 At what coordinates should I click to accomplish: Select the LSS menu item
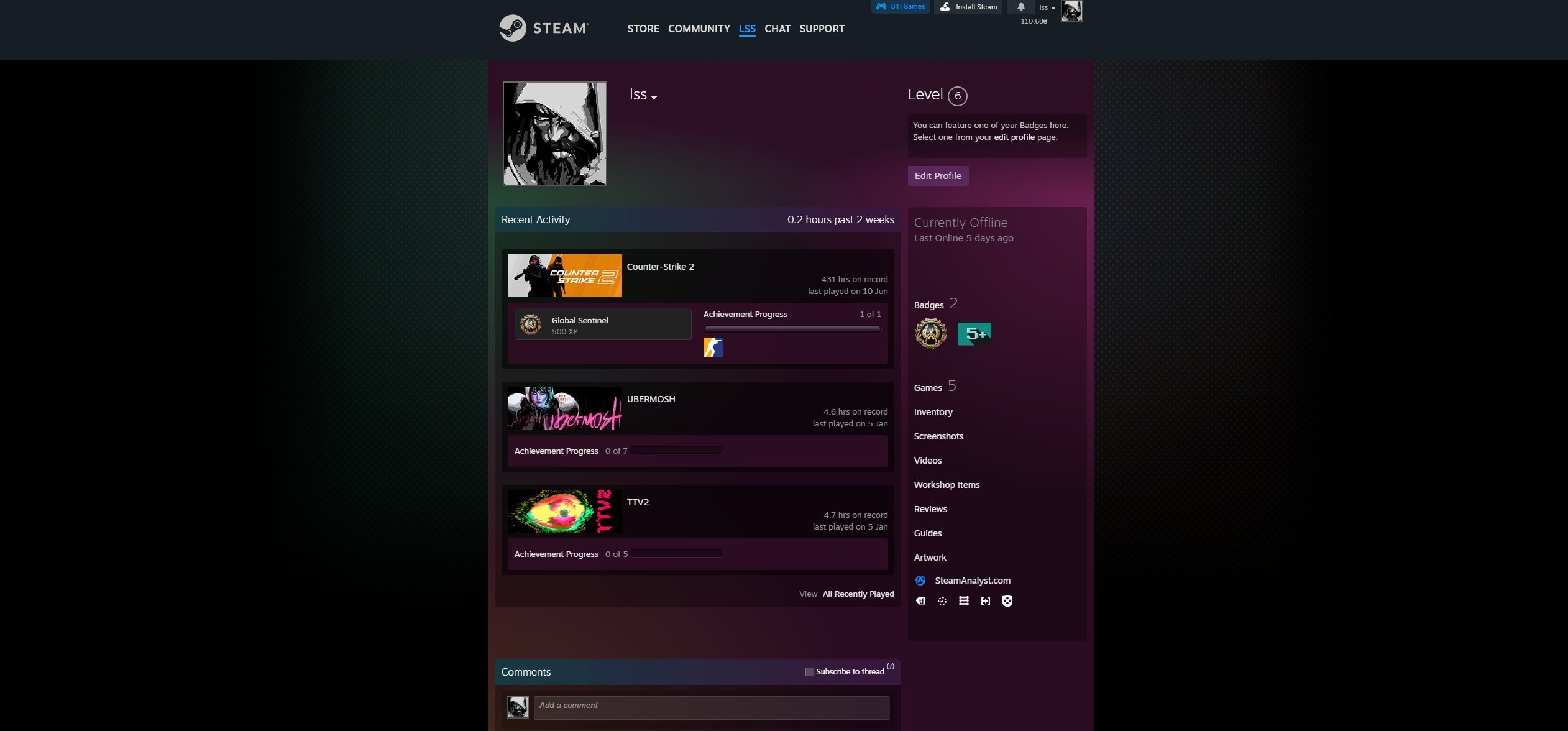click(x=747, y=29)
